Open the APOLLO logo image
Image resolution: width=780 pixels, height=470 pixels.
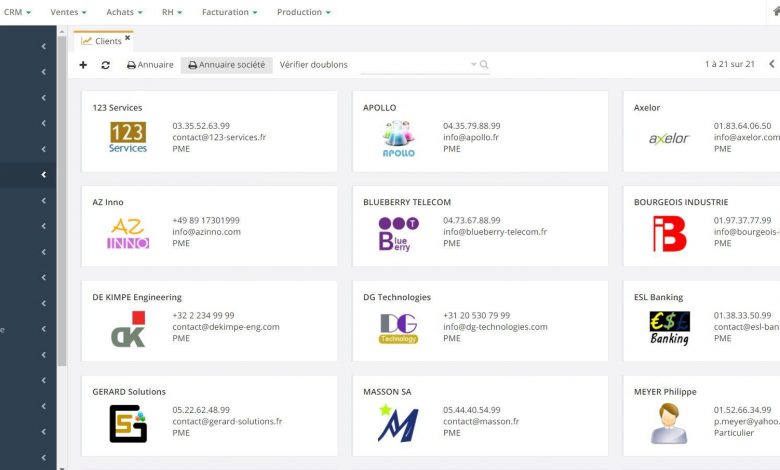398,139
